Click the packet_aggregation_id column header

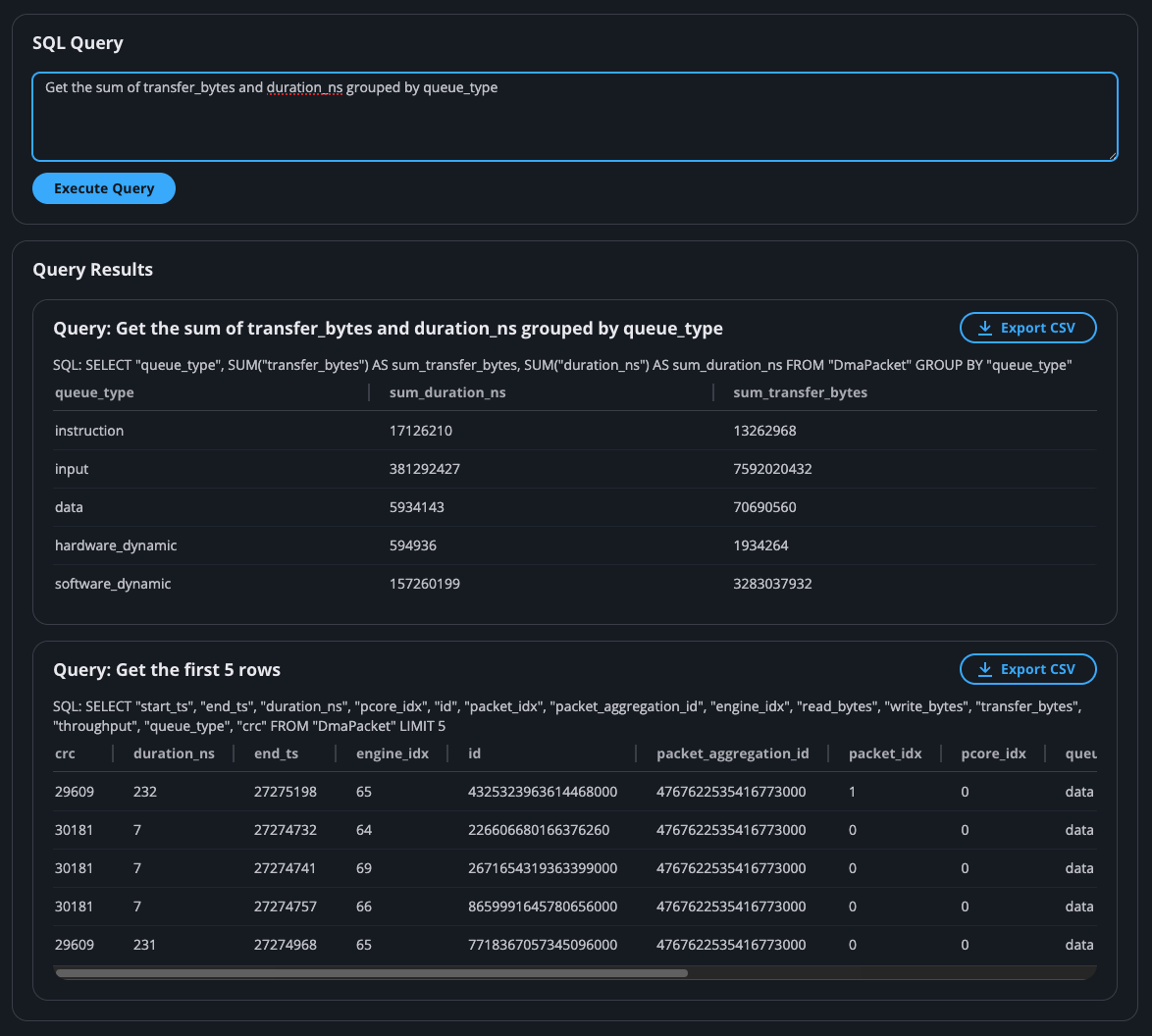[x=732, y=753]
